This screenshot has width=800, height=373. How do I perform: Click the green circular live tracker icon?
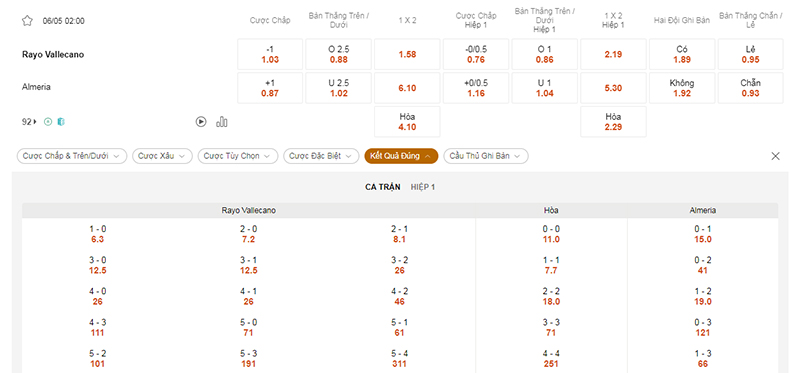(x=48, y=122)
